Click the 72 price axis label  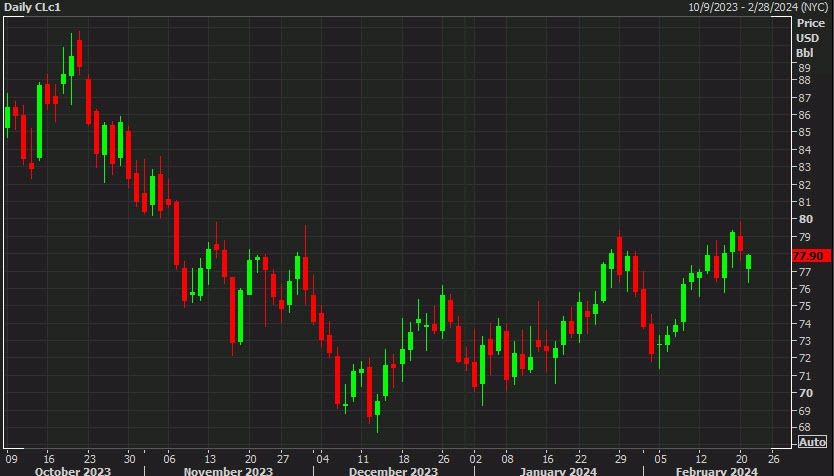click(x=804, y=358)
